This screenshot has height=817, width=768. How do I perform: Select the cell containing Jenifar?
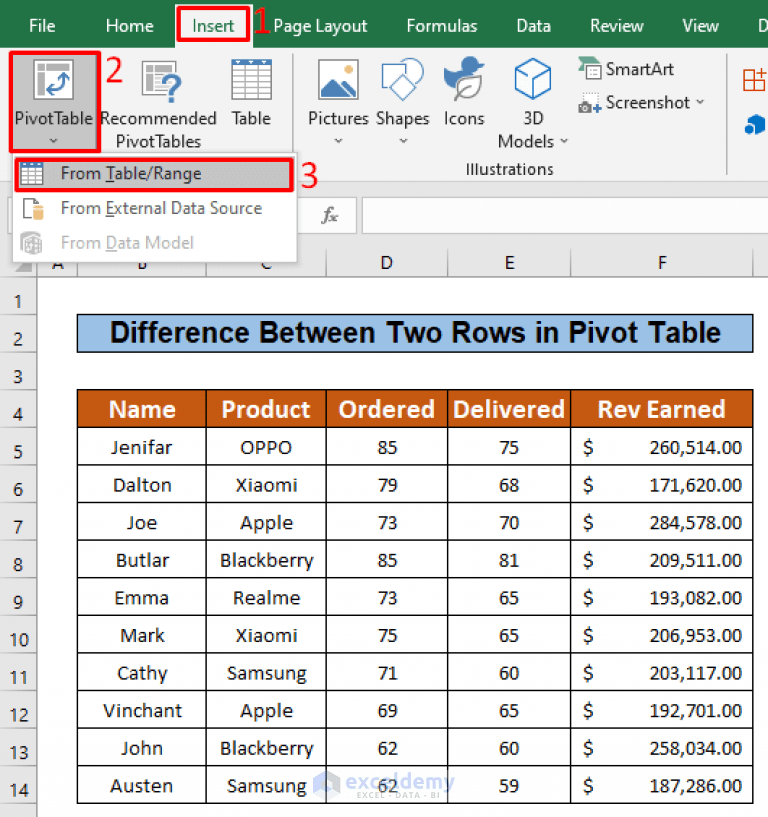tap(142, 447)
